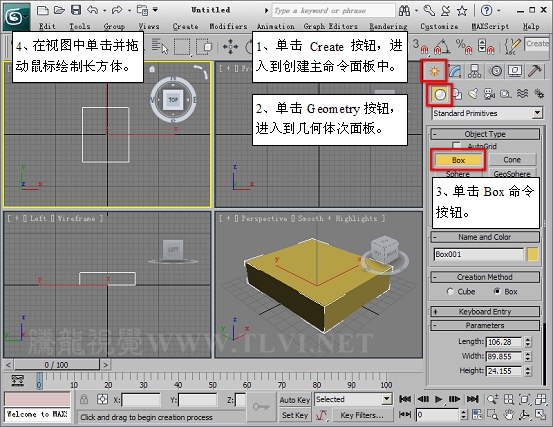The height and width of the screenshot is (427, 553).
Task: Collapse the Object Type rollout
Action: pyautogui.click(x=485, y=134)
